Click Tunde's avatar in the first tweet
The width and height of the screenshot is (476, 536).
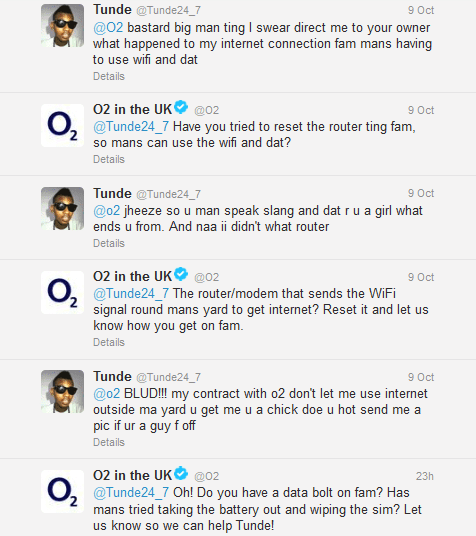pos(62,25)
